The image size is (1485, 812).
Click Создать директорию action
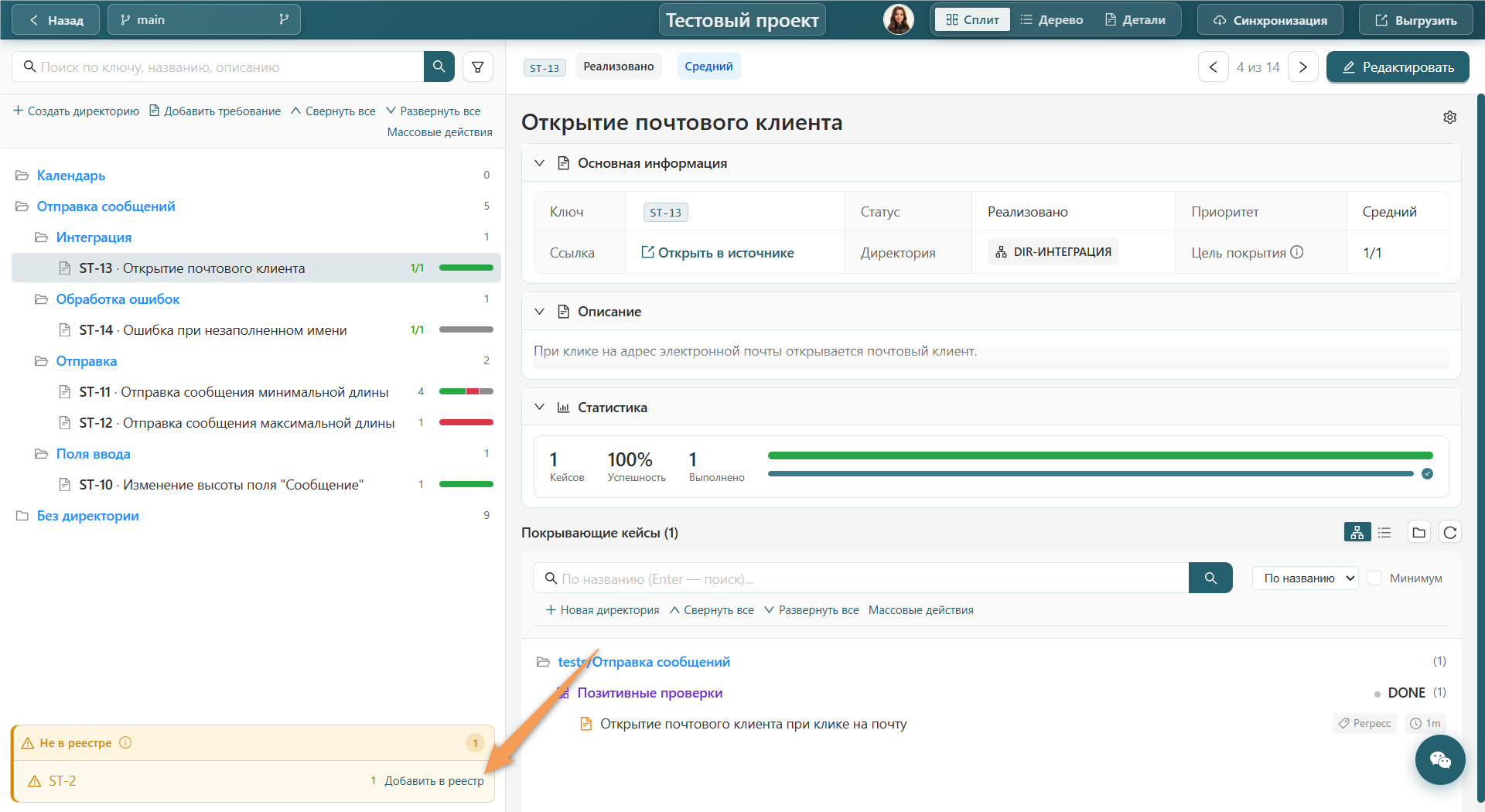[76, 111]
